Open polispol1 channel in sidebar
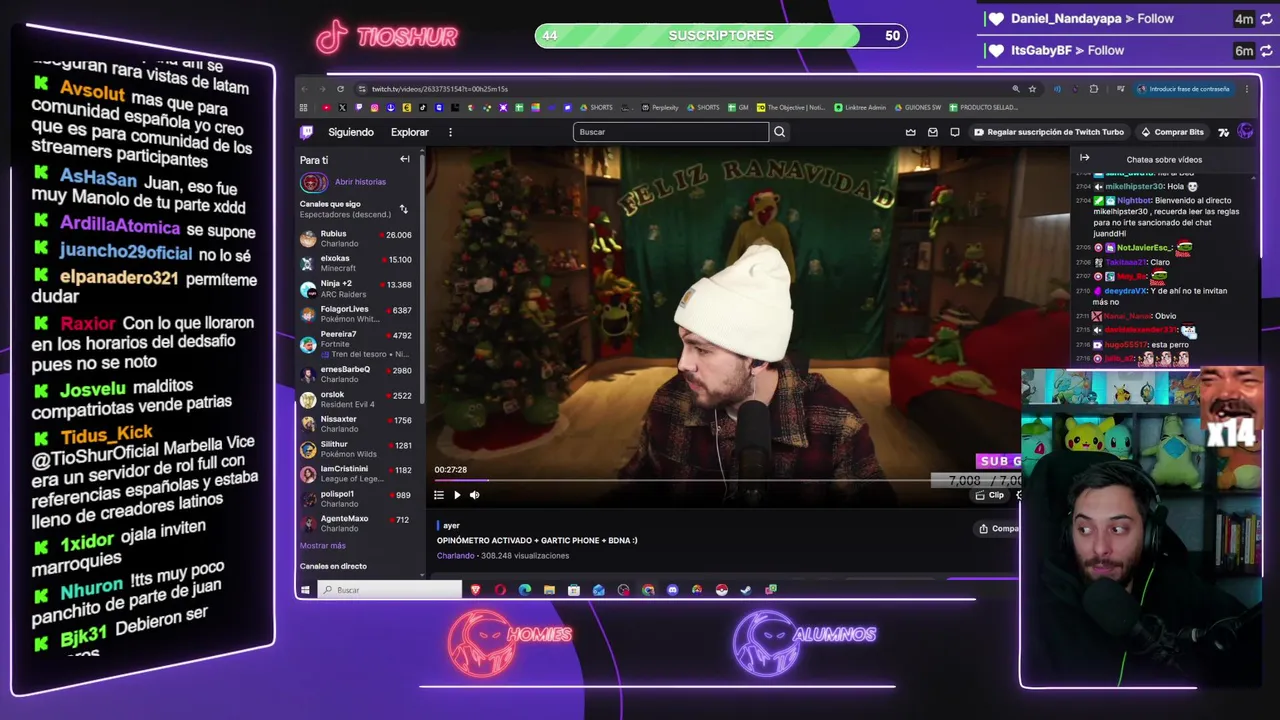This screenshot has height=720, width=1280. (356, 499)
